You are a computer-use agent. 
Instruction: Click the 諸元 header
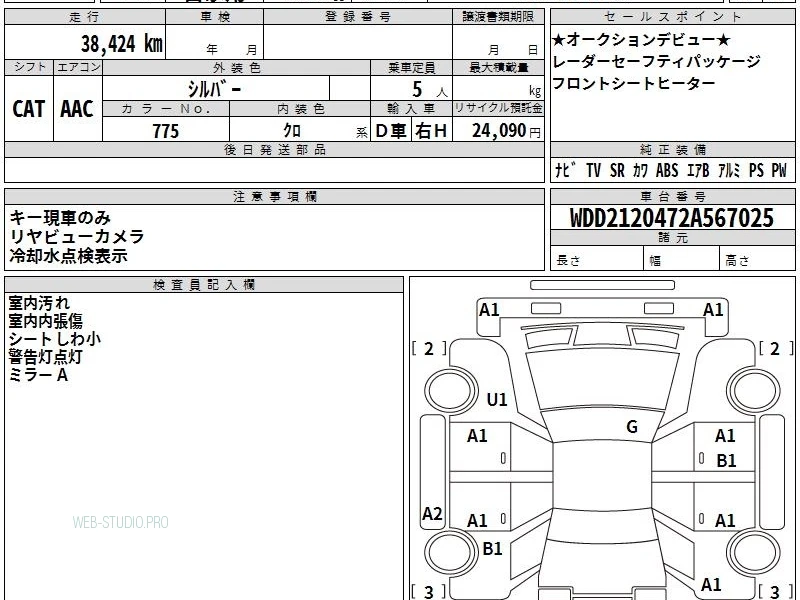[672, 238]
